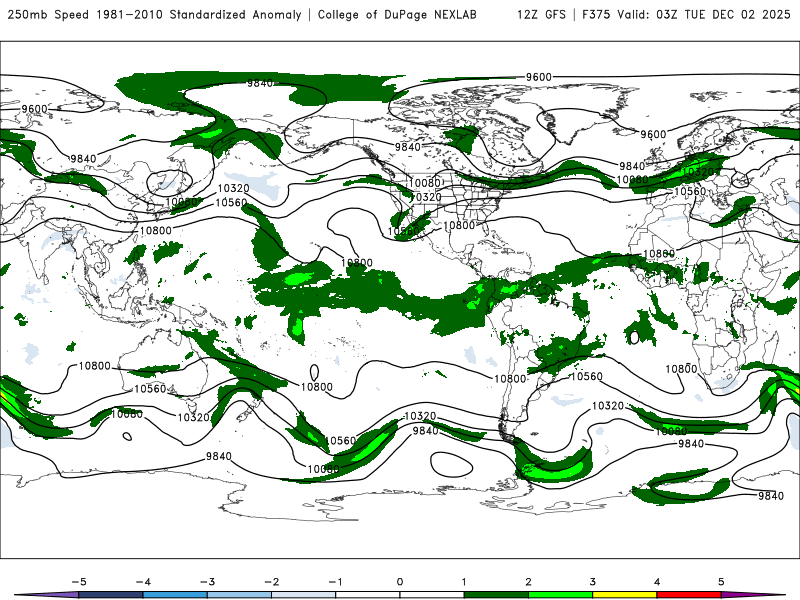
Task: Select the red 4 to 5 colorbar segment
Action: coord(689,595)
